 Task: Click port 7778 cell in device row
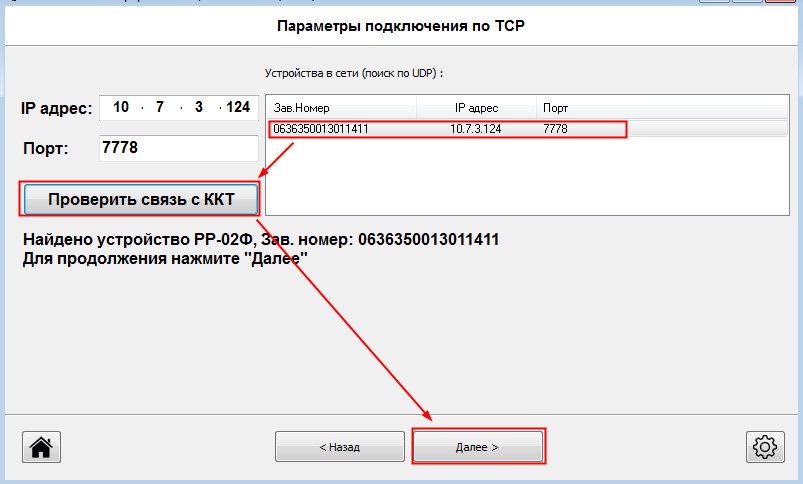point(556,129)
